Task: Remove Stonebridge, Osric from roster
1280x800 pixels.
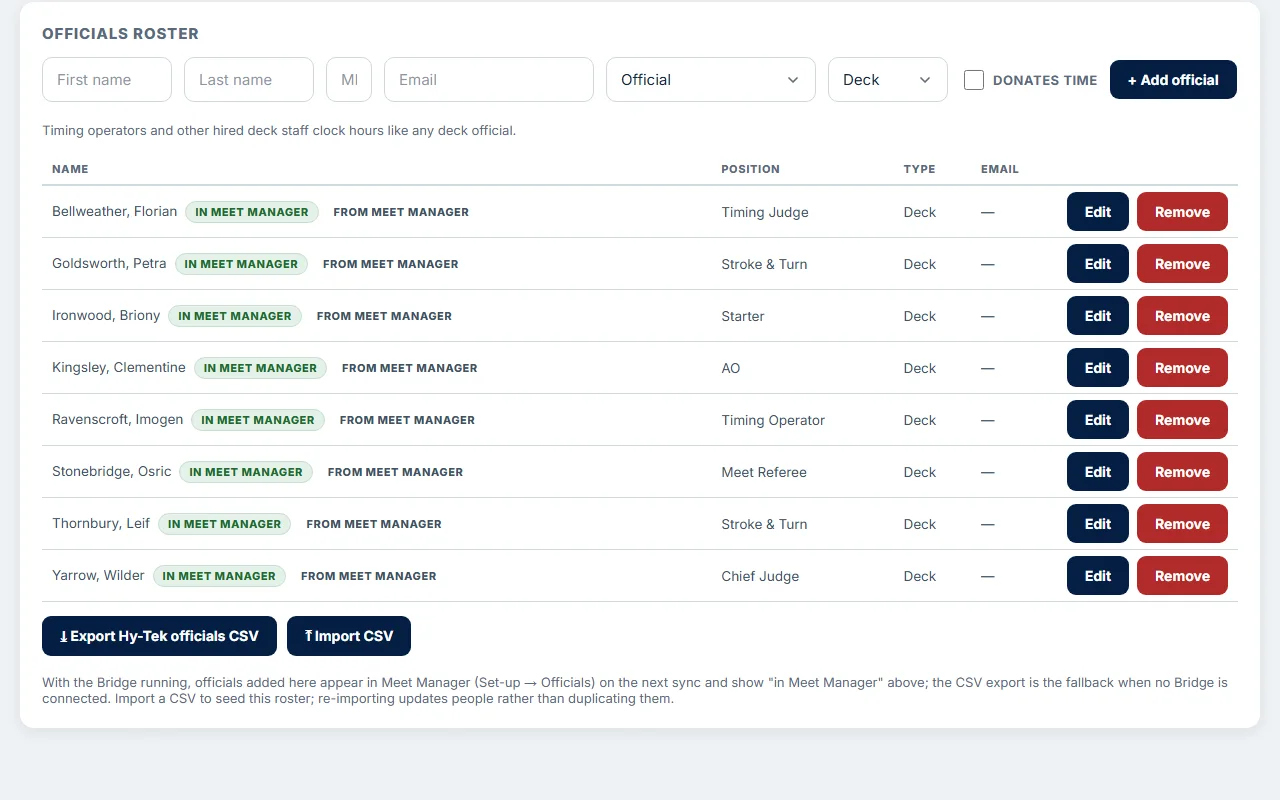Action: point(1182,472)
